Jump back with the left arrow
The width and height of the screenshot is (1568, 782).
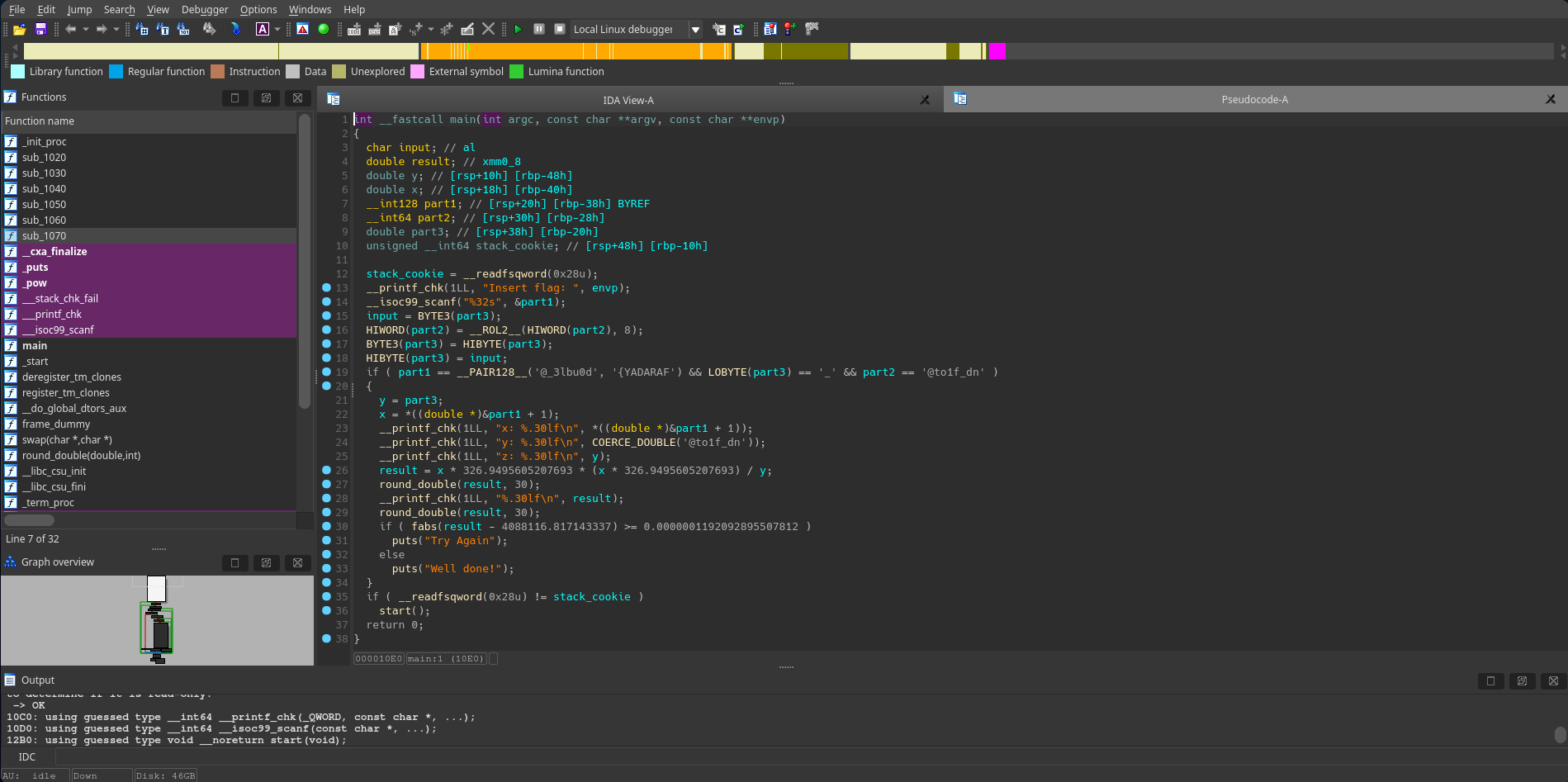coord(71,29)
